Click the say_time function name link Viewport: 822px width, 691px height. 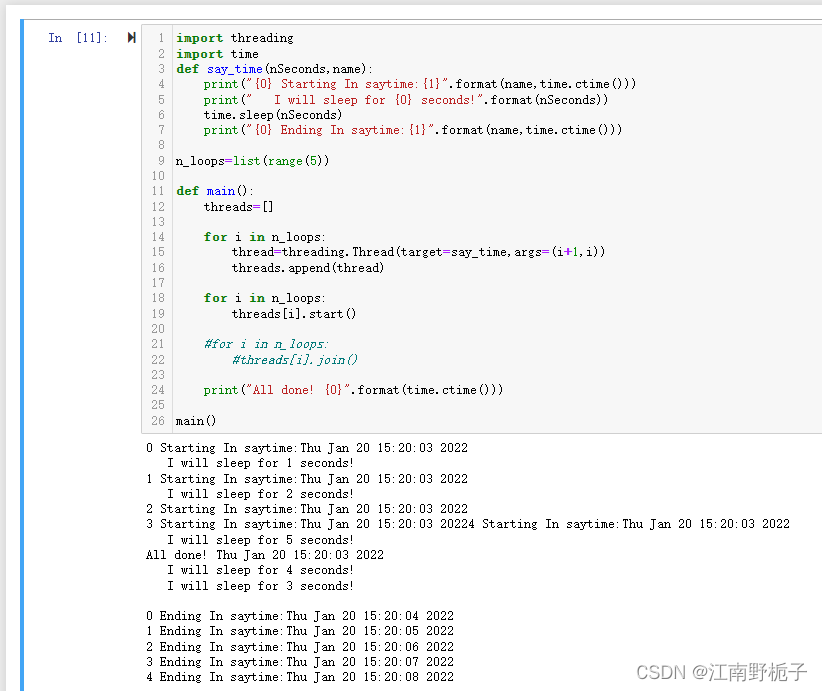click(235, 68)
